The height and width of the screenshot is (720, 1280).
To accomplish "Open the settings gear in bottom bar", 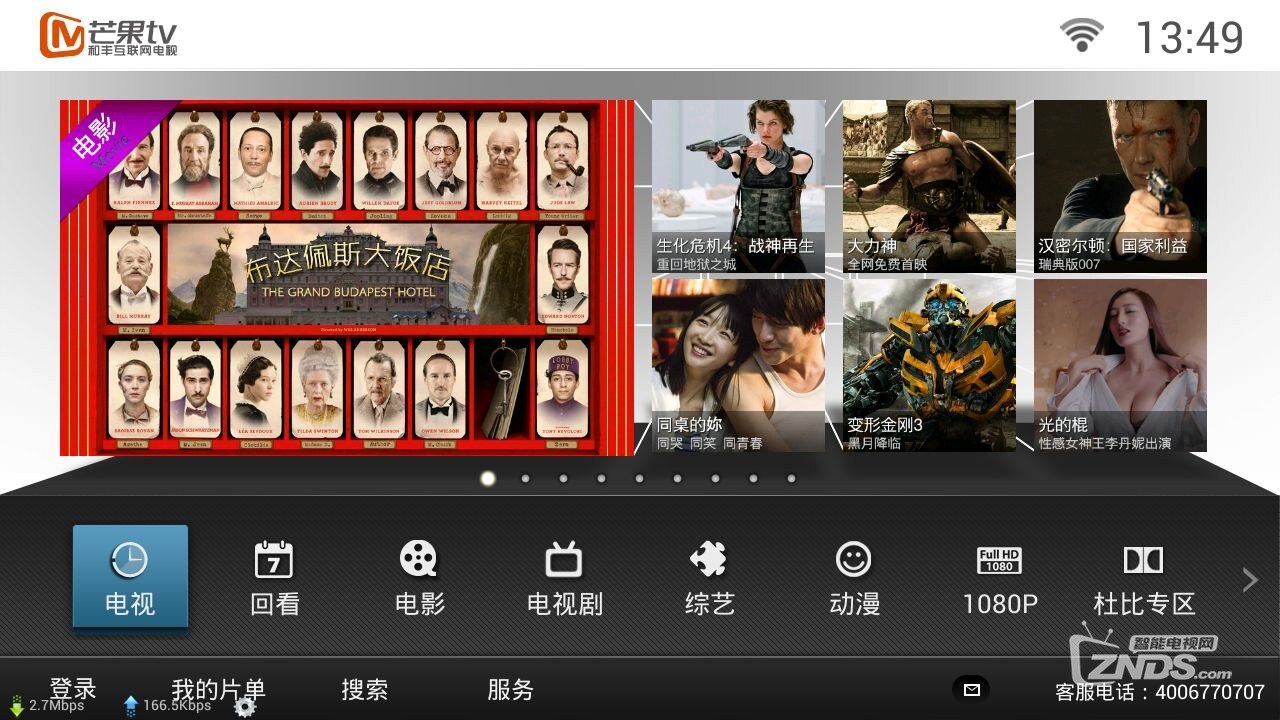I will [245, 706].
